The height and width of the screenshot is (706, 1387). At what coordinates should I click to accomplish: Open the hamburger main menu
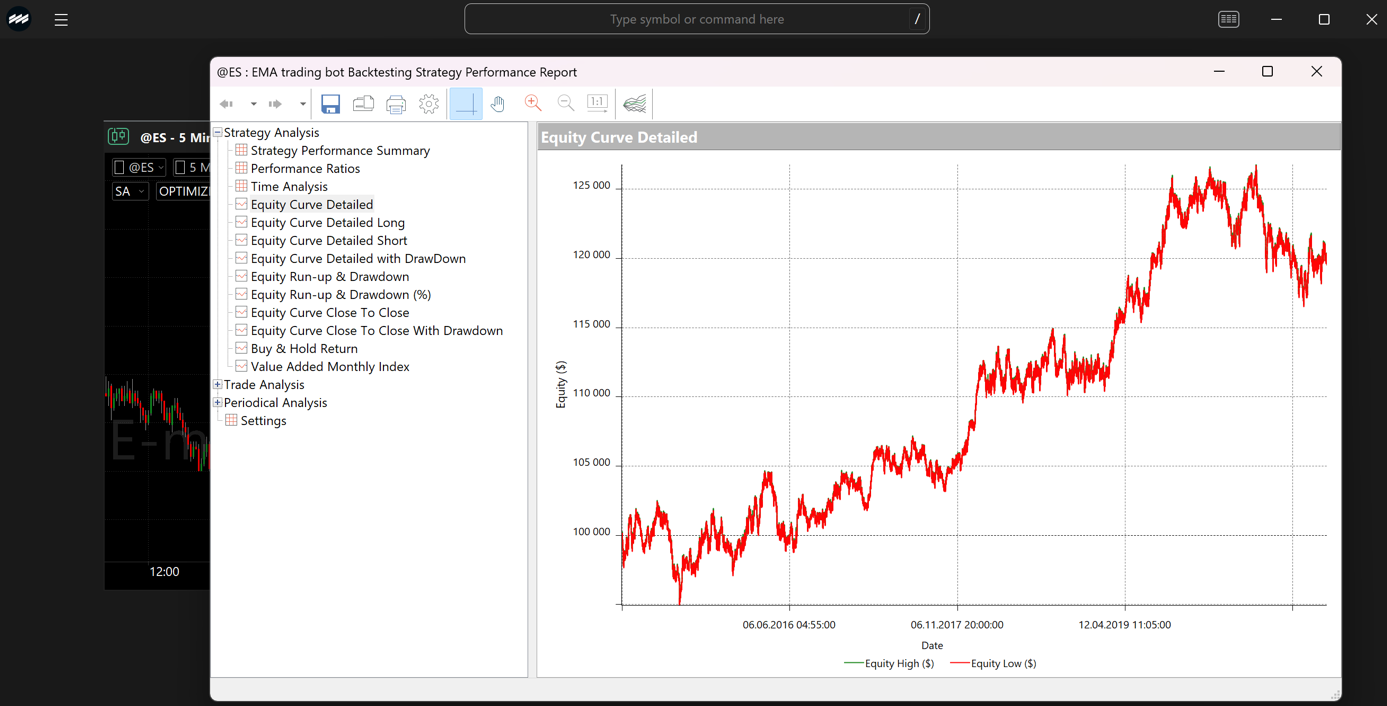(x=61, y=19)
